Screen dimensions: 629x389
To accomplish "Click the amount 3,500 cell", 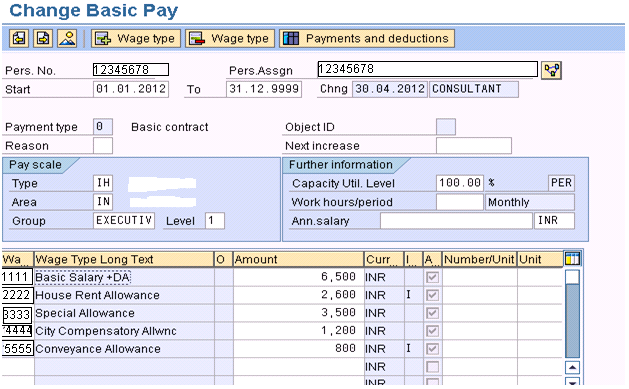I will point(298,313).
